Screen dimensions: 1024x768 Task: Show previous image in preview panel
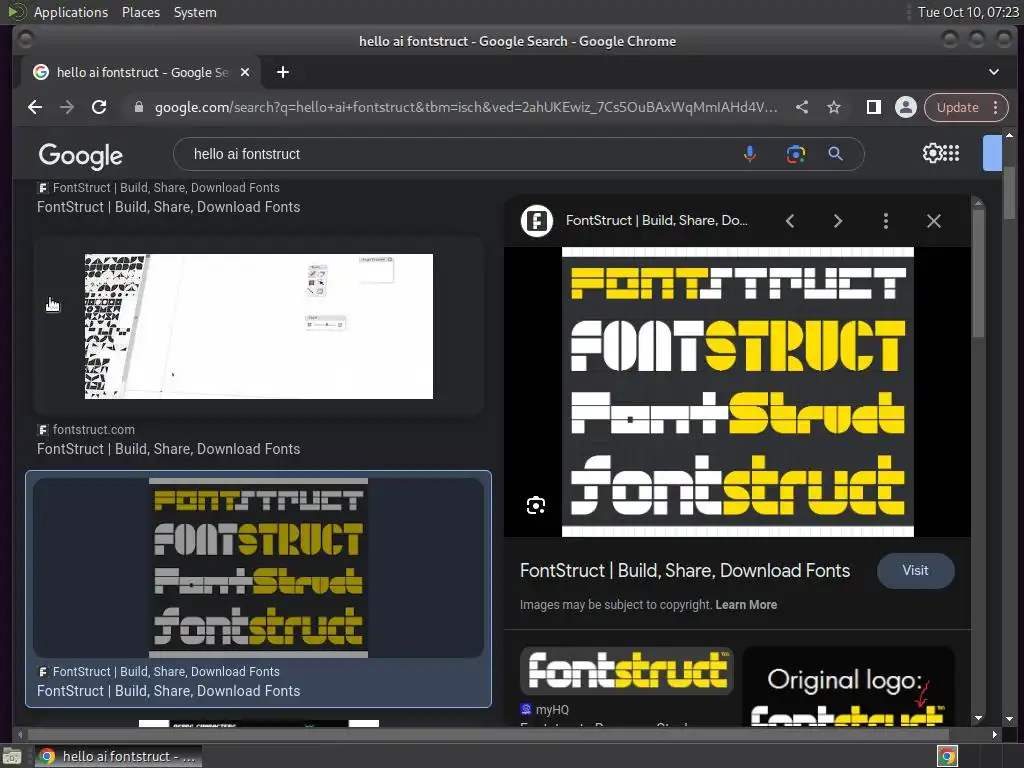[790, 221]
